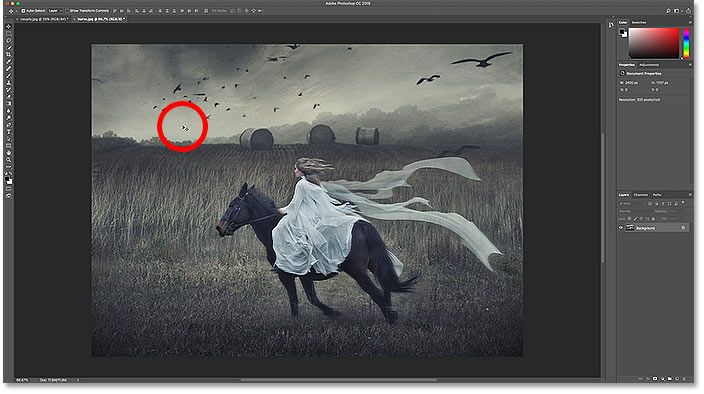Select the Eraser tool
The width and height of the screenshot is (704, 394).
click(x=9, y=96)
